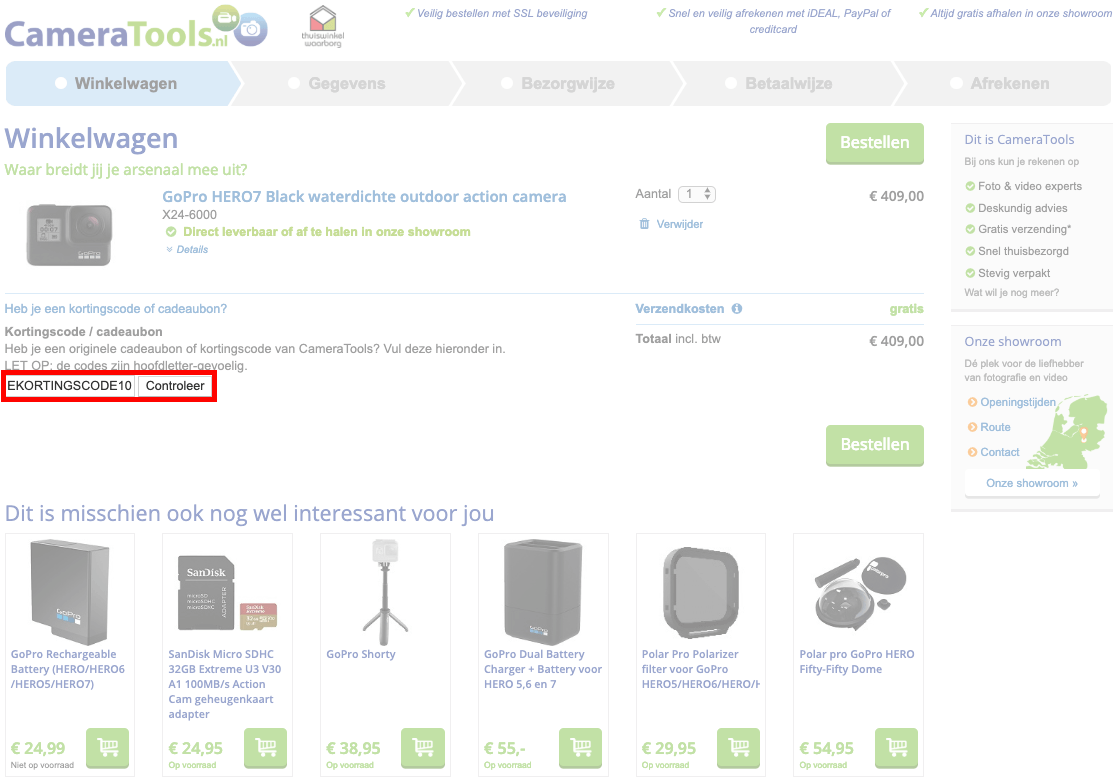
Task: Open the GoPro Rechargeable Battery product image
Action: pos(70,592)
